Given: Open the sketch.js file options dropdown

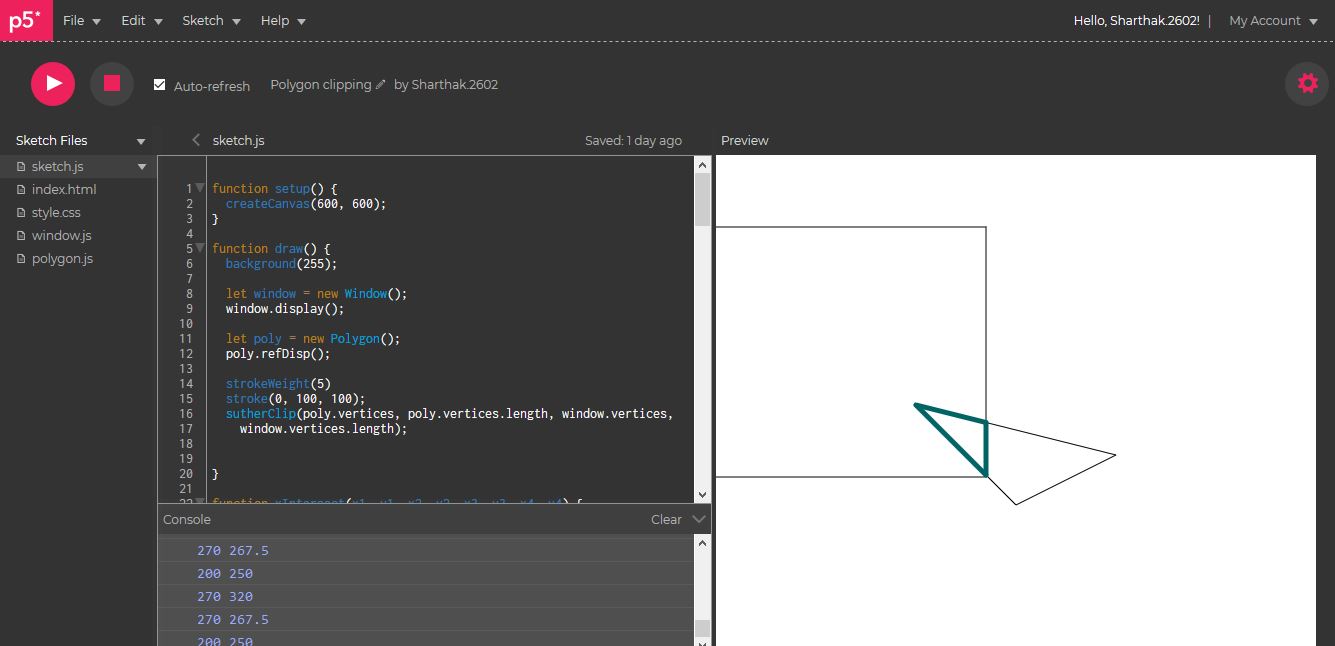Looking at the screenshot, I should tap(142, 166).
